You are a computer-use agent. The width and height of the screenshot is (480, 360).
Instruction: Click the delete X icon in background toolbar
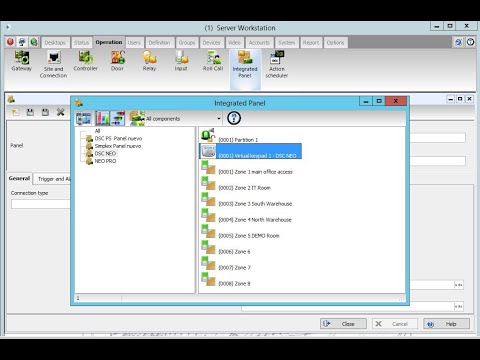pyautogui.click(x=60, y=112)
